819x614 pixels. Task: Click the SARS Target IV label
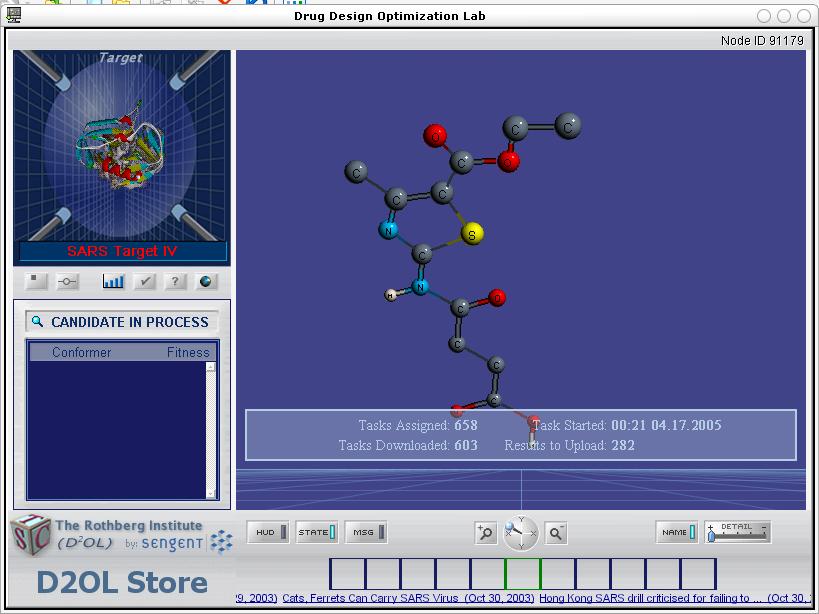122,251
